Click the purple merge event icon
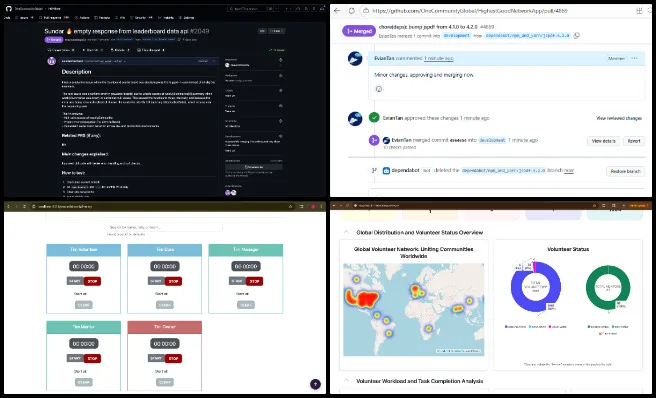This screenshot has width=656, height=398. tap(374, 140)
